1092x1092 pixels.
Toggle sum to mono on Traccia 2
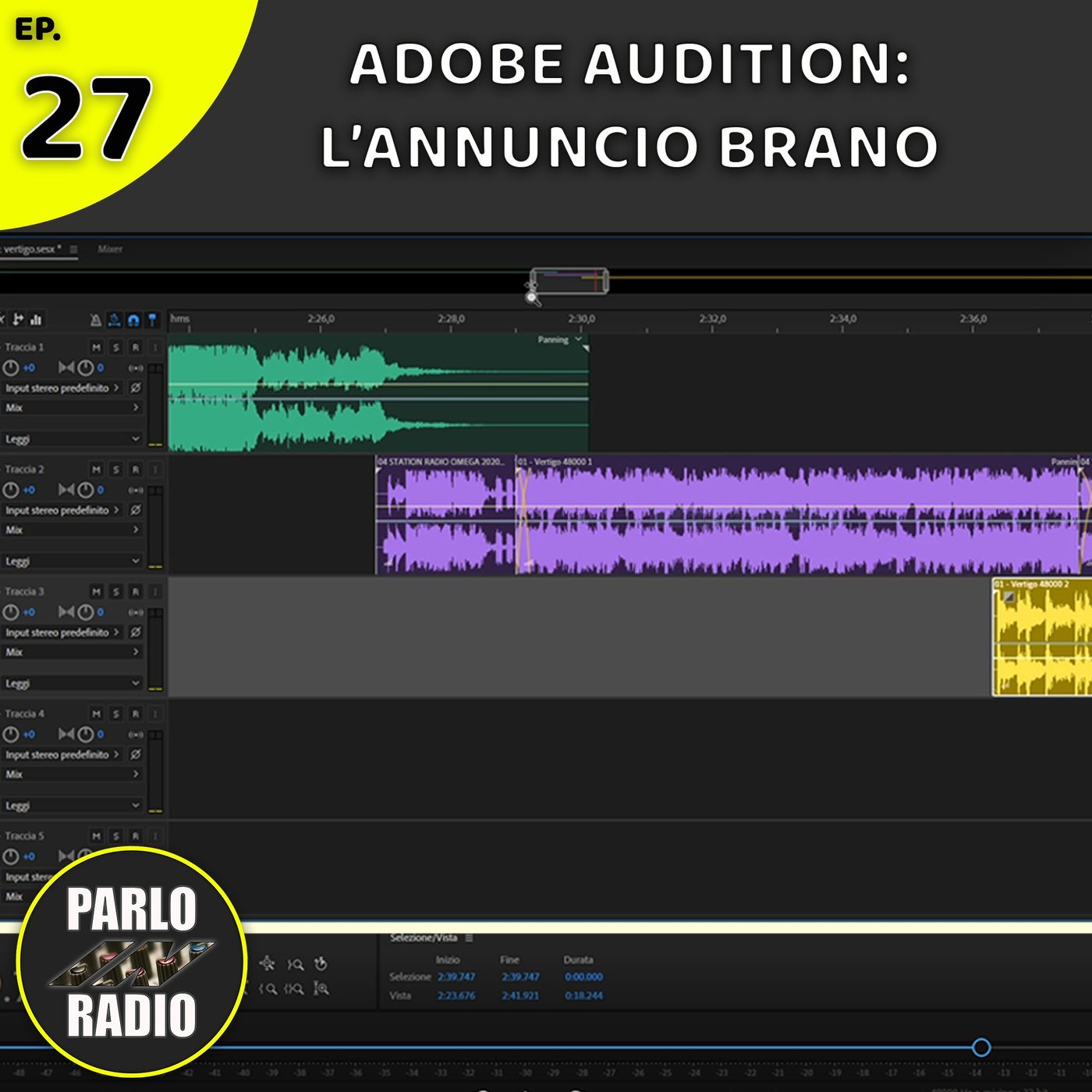136,490
